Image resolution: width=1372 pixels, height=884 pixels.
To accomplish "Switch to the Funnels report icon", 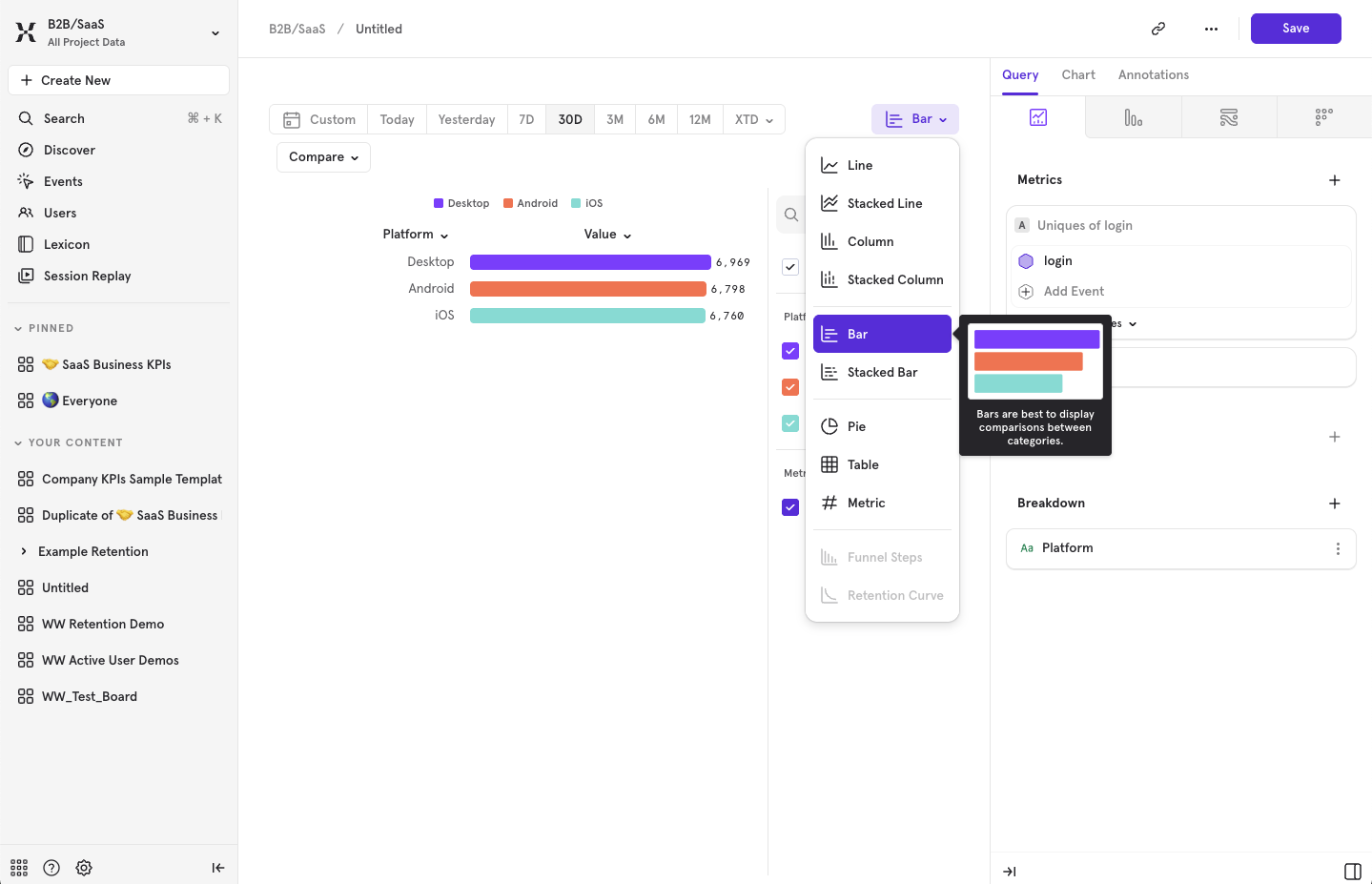I will 1133,116.
